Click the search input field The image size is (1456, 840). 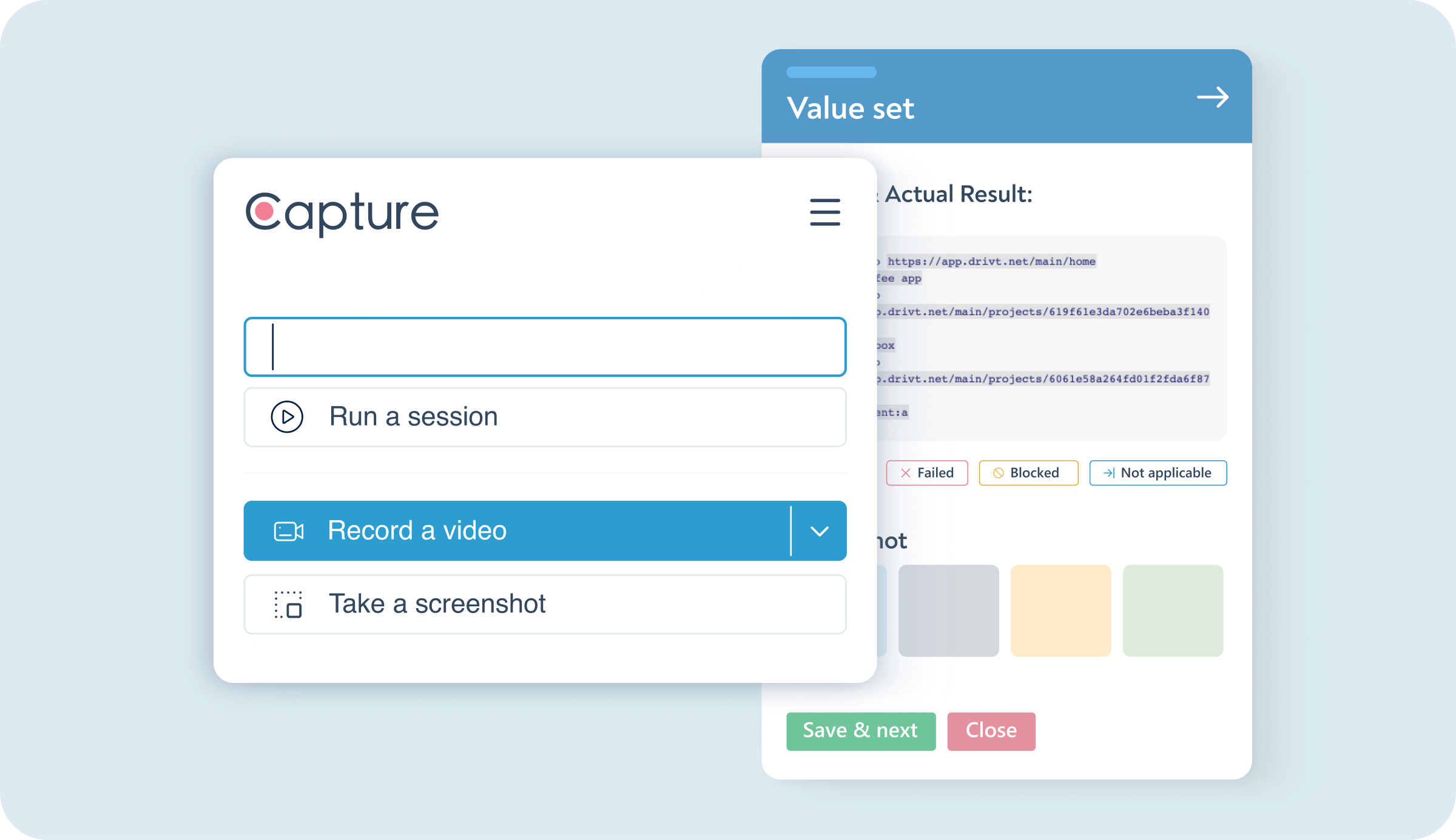point(548,347)
